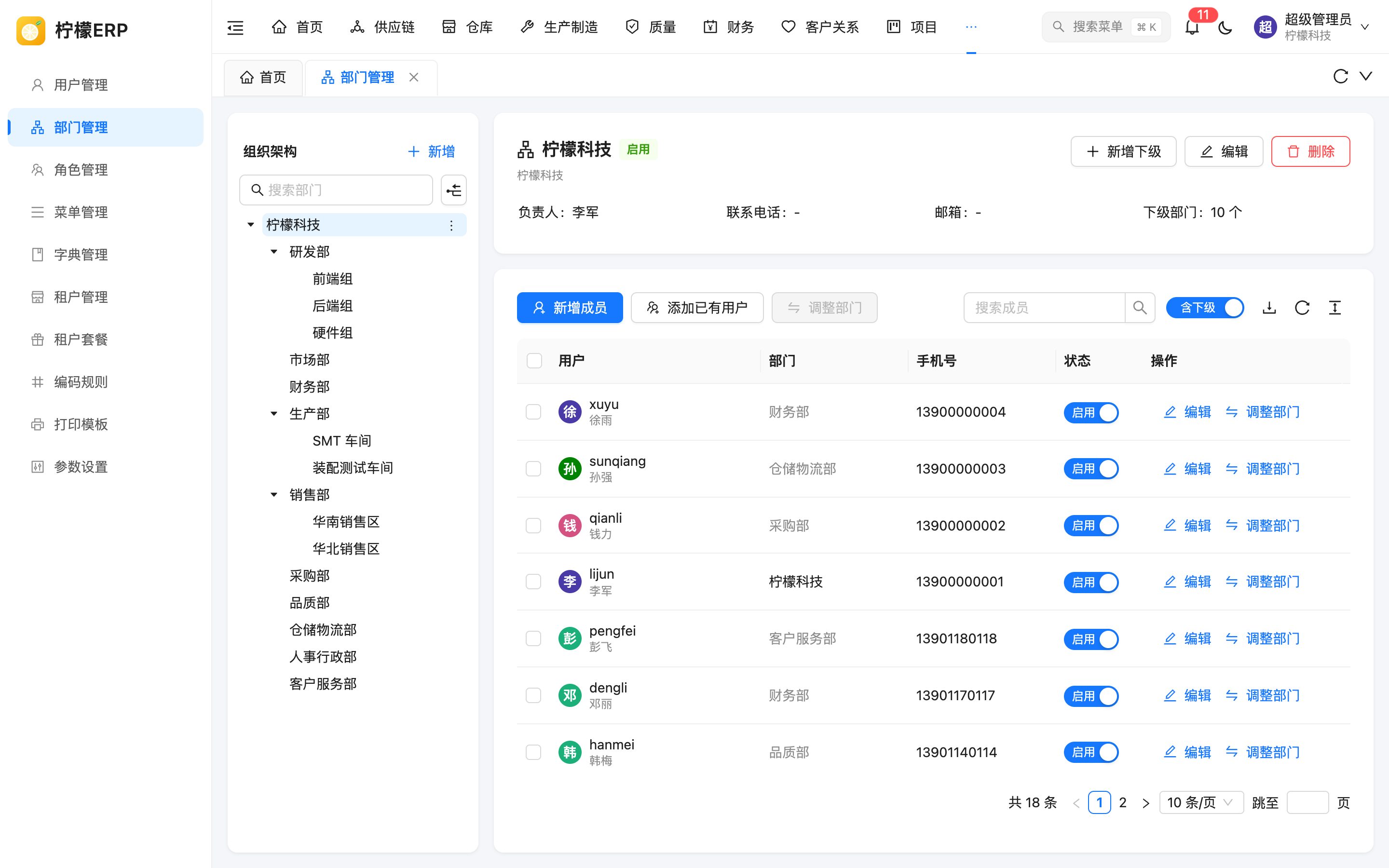Close the 部门管理 tab
The height and width of the screenshot is (868, 1389).
(414, 77)
